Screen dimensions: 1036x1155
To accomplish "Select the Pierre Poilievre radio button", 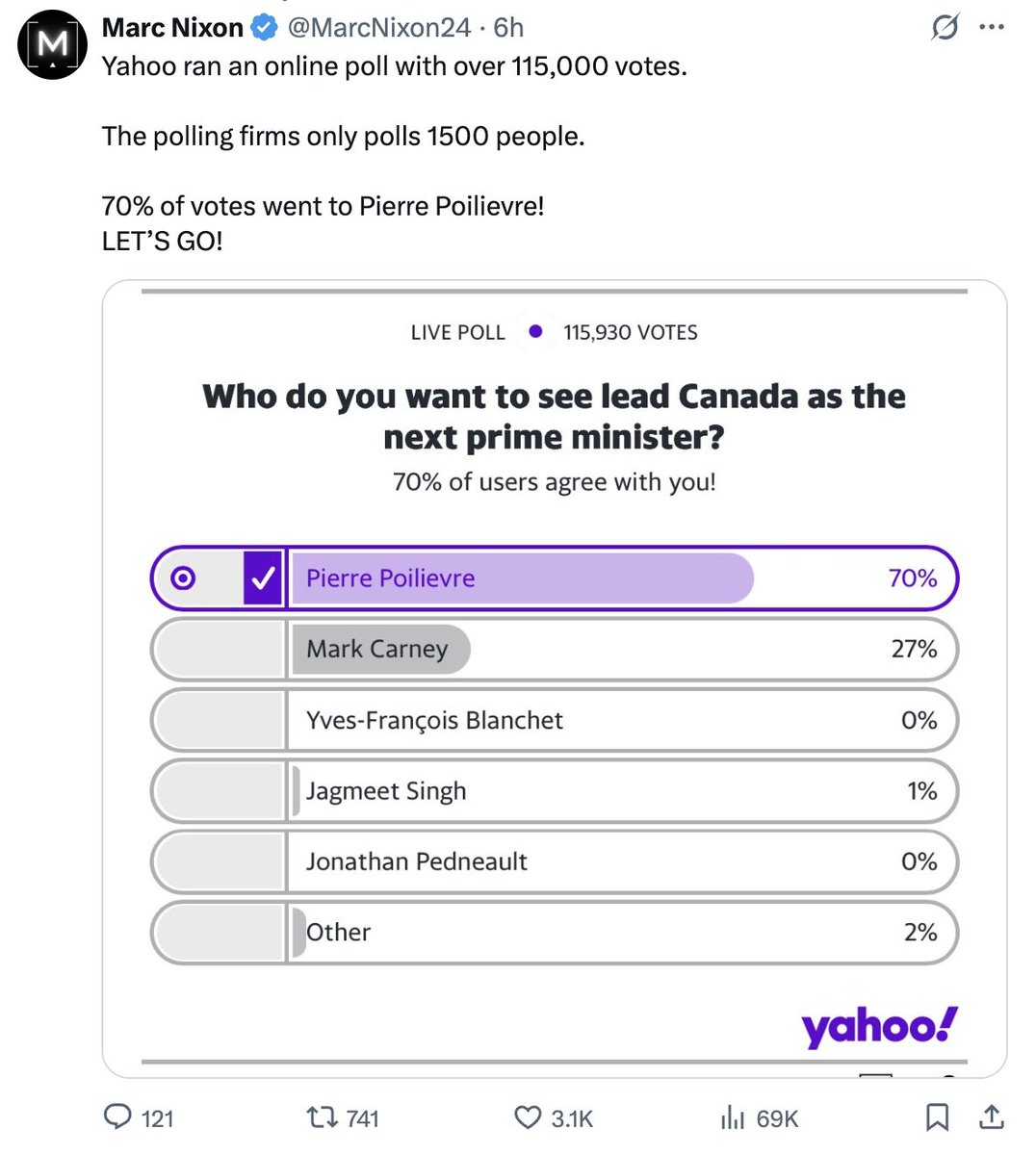I will click(183, 577).
